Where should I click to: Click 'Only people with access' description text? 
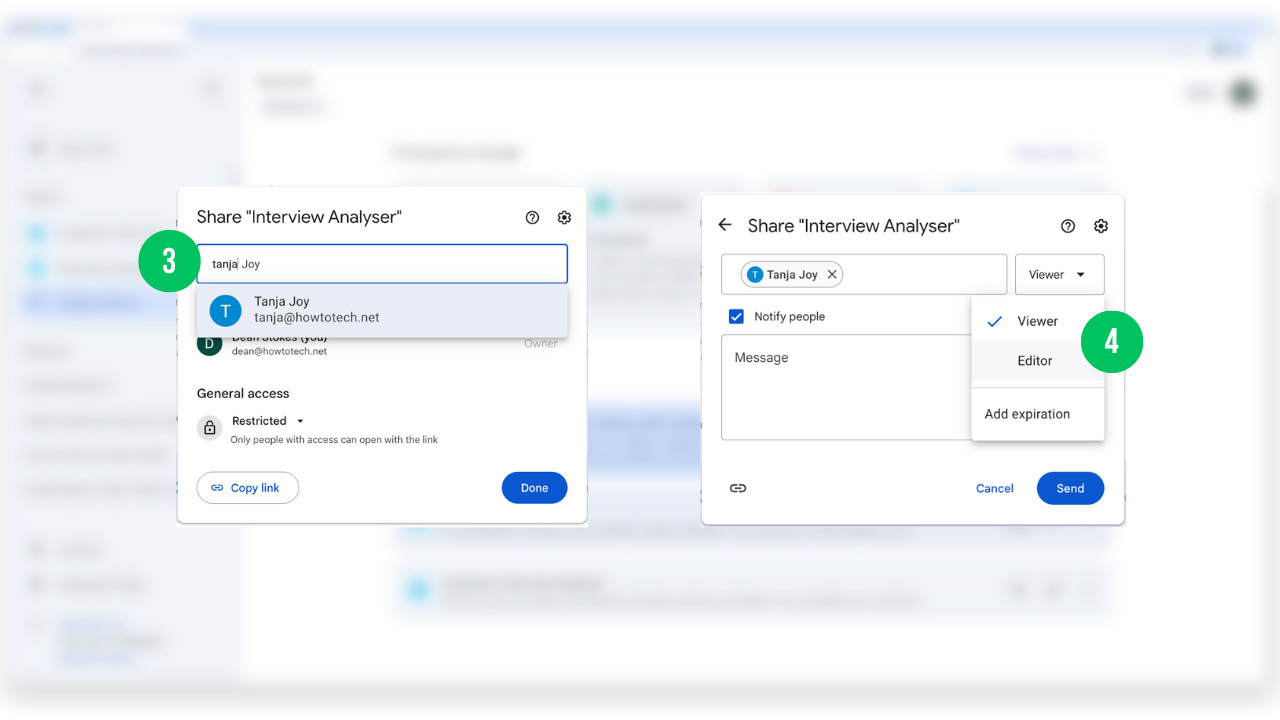point(334,439)
